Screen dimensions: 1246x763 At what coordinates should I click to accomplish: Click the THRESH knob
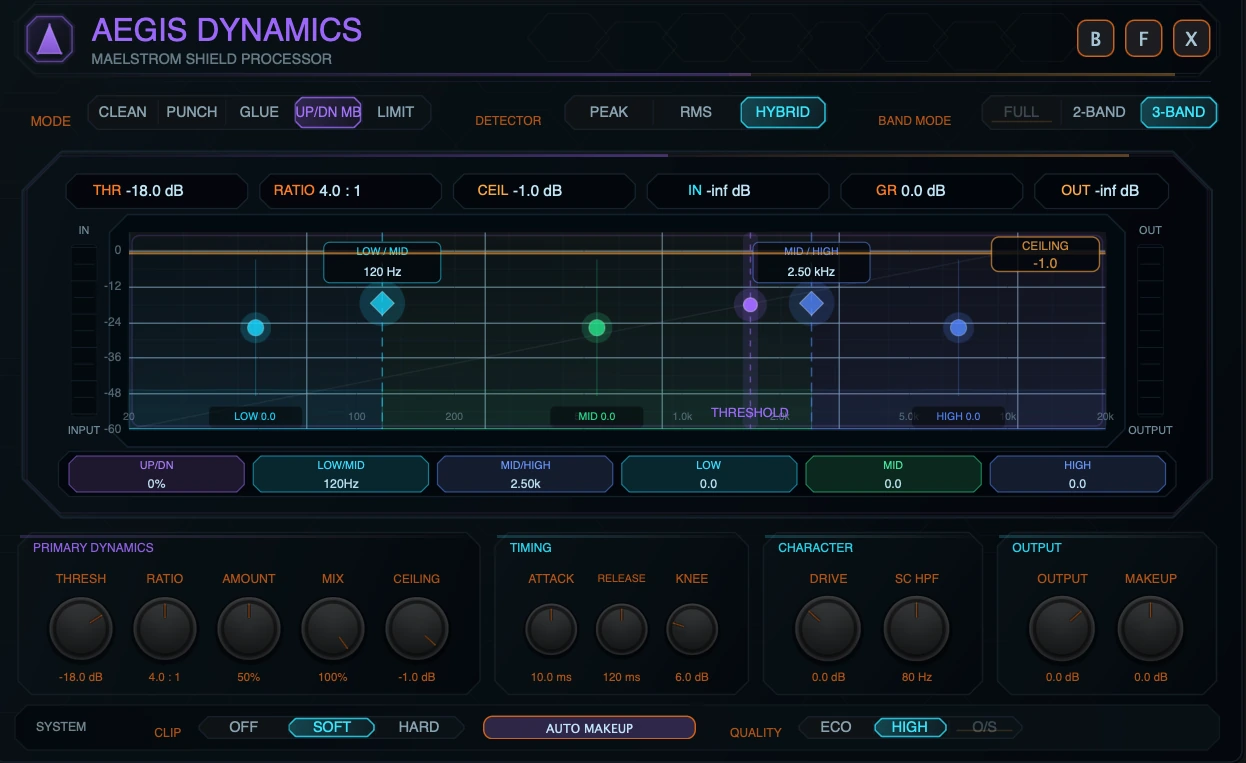tap(81, 629)
